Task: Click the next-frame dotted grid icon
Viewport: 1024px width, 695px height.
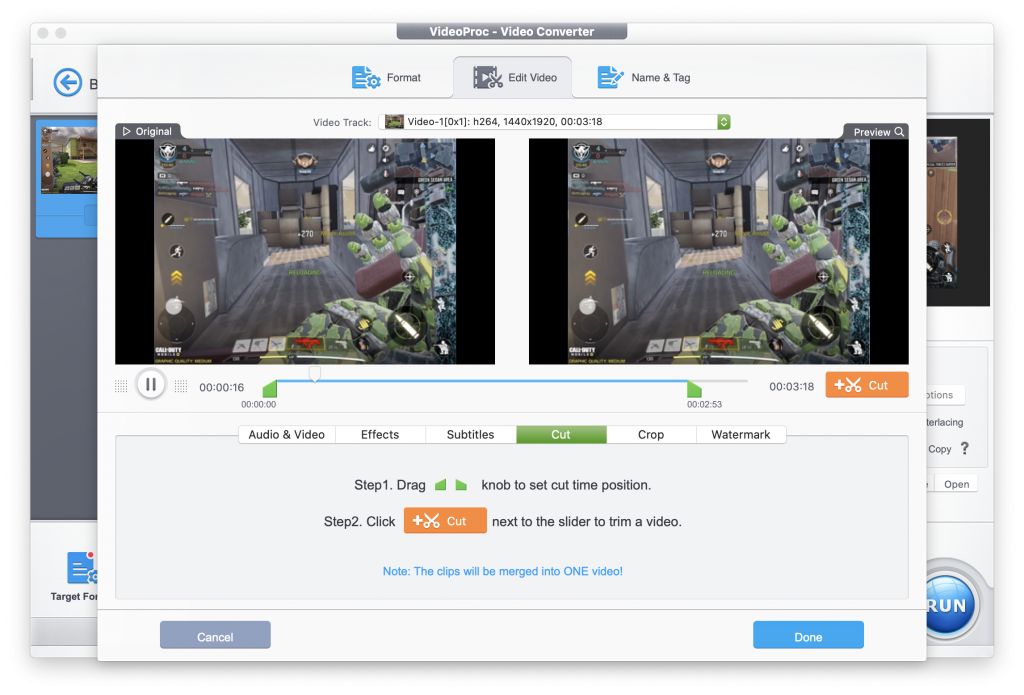Action: click(181, 386)
